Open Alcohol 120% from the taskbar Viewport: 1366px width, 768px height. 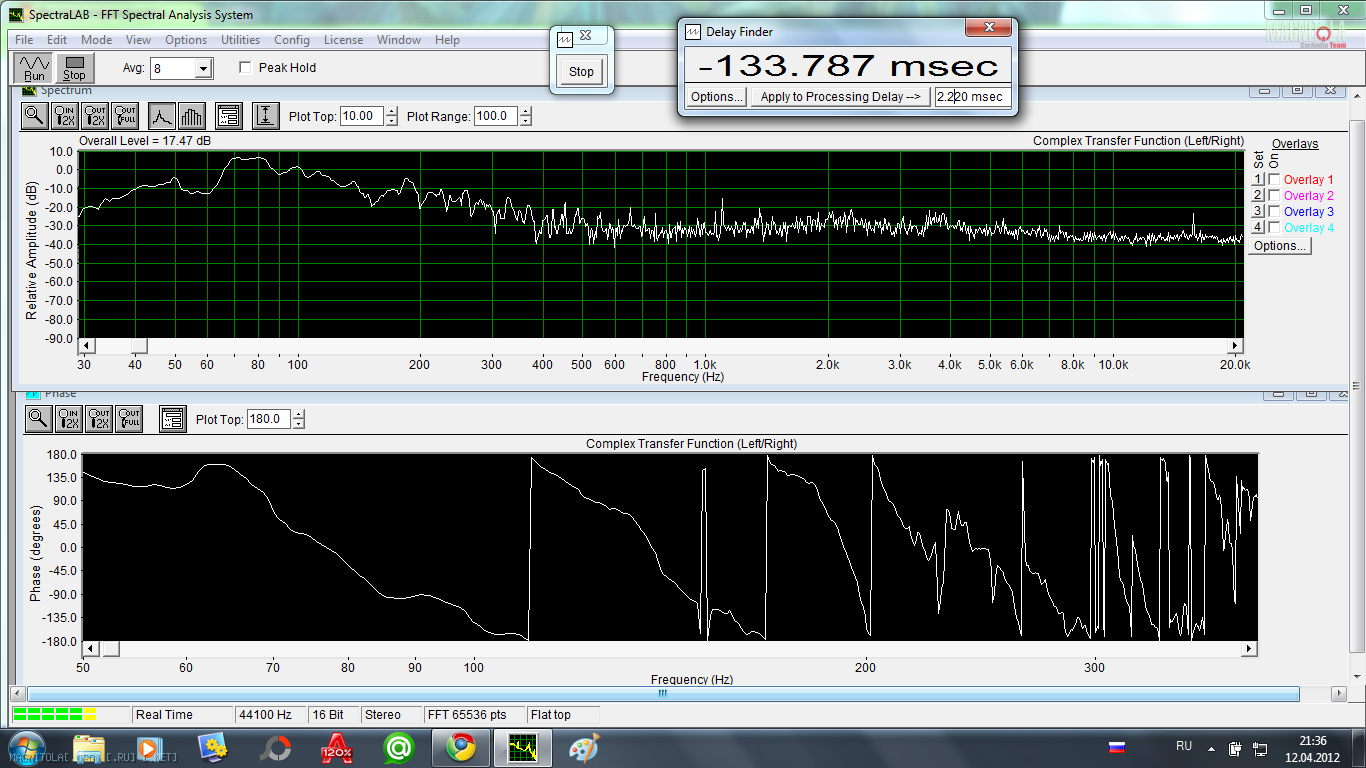click(337, 748)
